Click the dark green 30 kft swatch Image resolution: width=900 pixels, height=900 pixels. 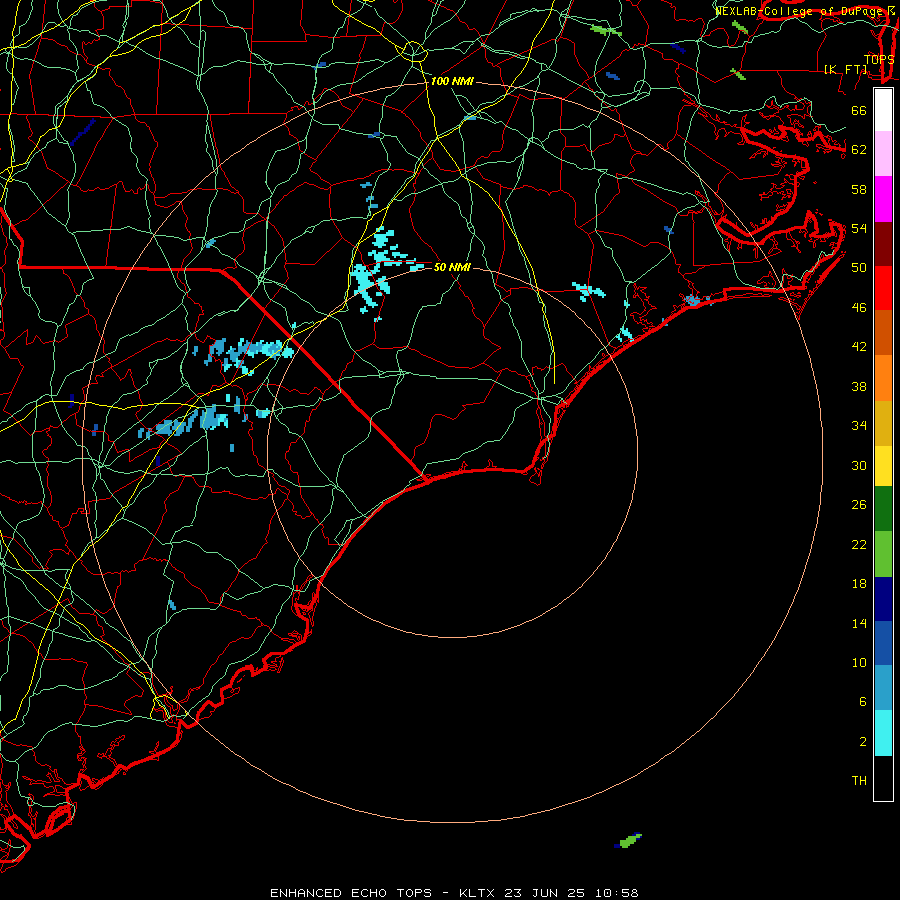point(883,509)
